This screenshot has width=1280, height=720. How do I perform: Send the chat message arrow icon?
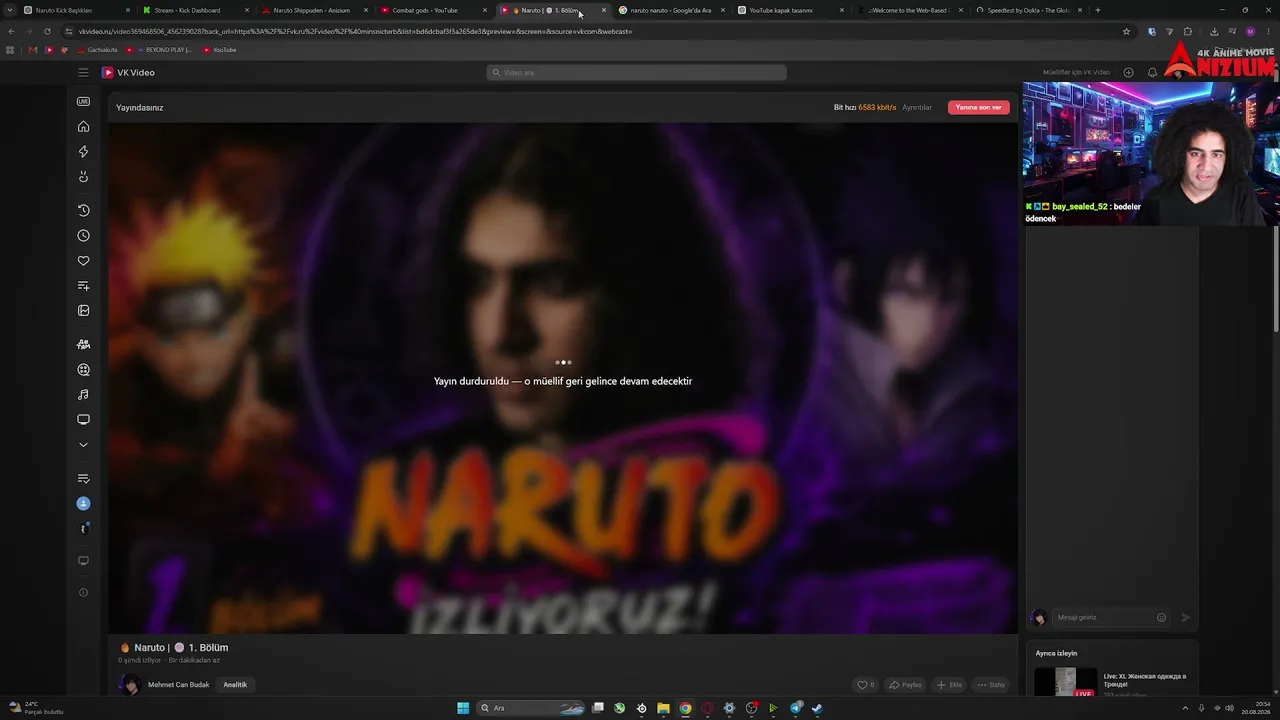point(1185,618)
